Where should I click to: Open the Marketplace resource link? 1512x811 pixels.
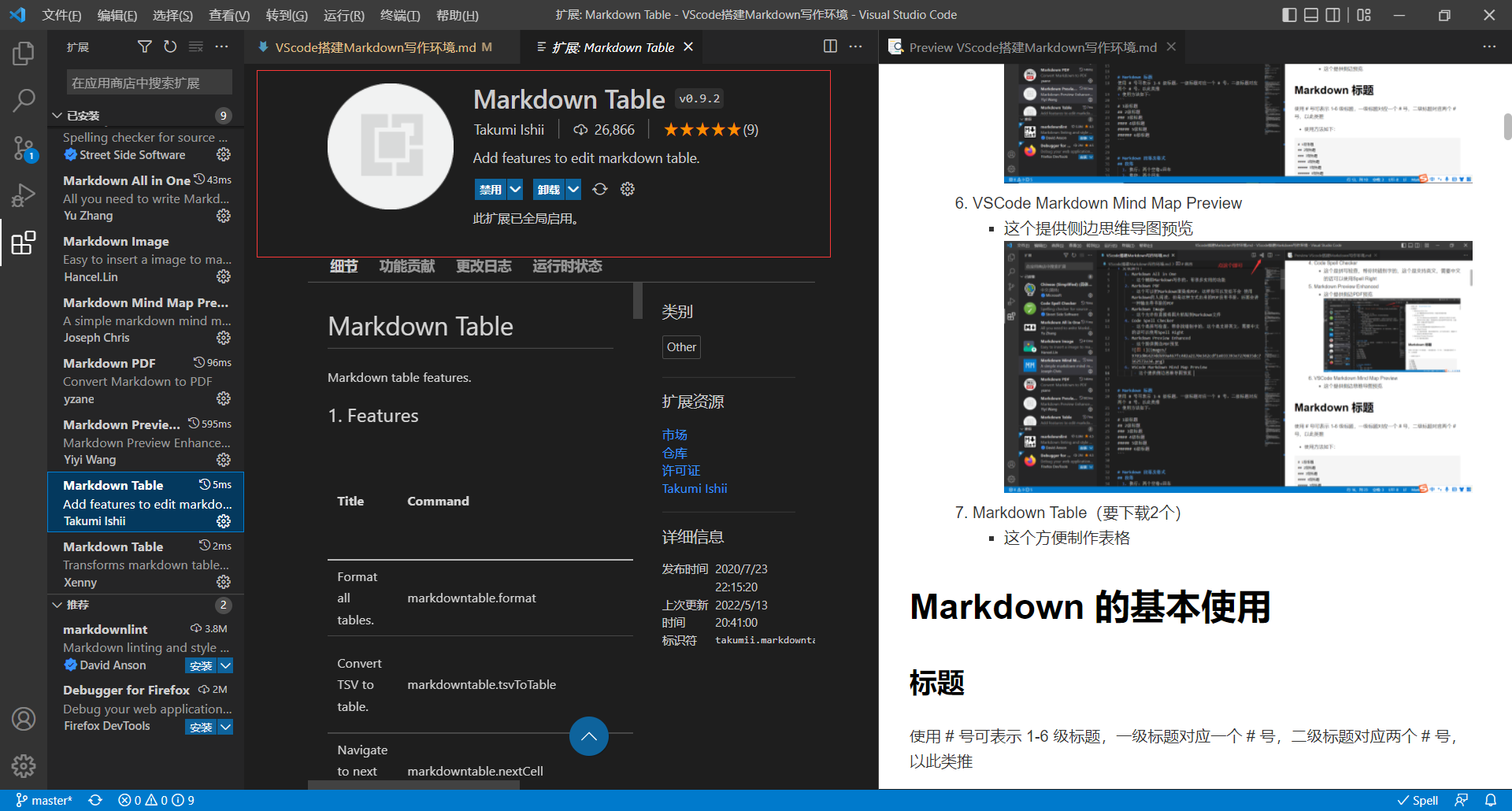click(675, 435)
